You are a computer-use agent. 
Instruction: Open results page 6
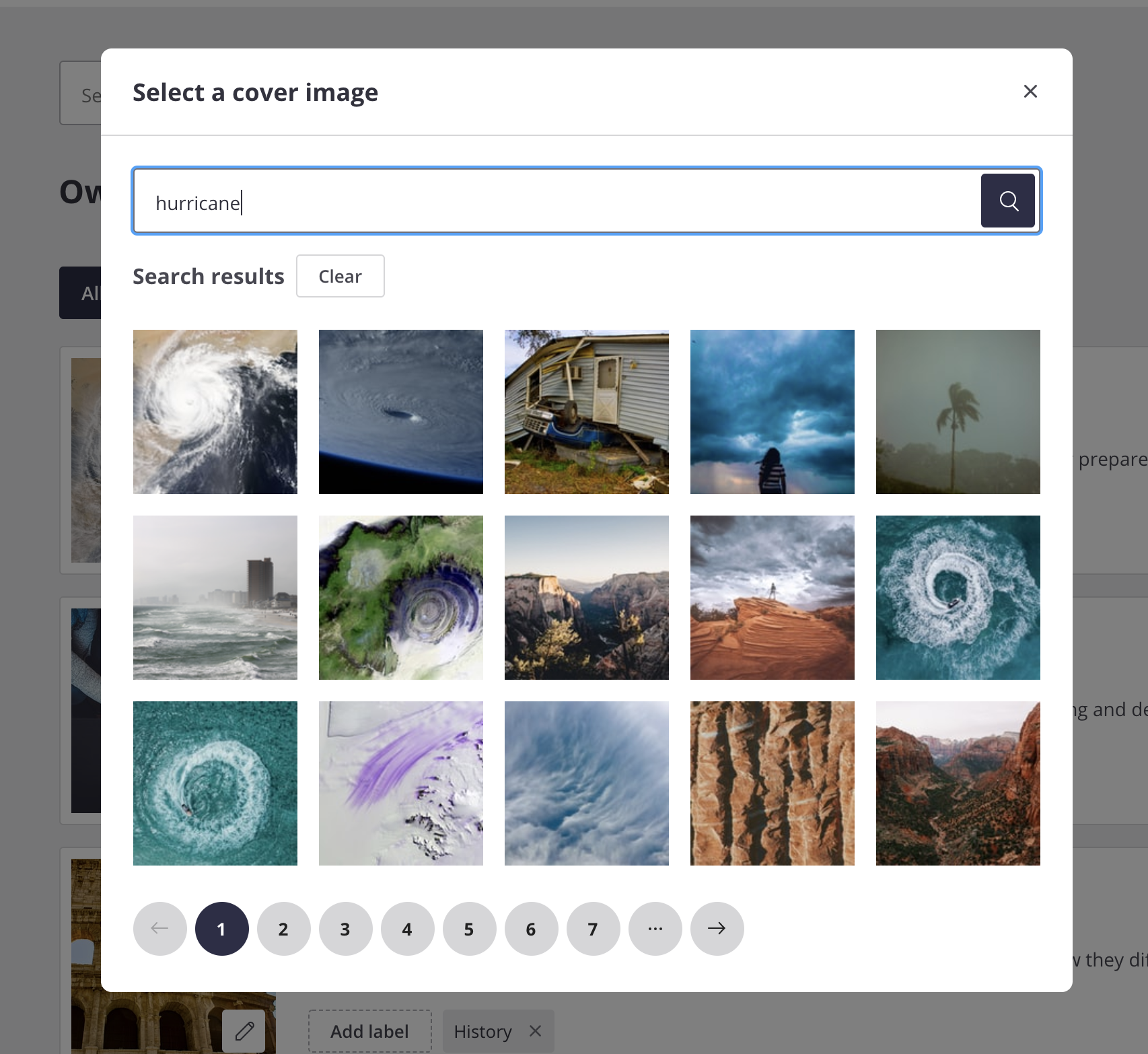point(532,929)
